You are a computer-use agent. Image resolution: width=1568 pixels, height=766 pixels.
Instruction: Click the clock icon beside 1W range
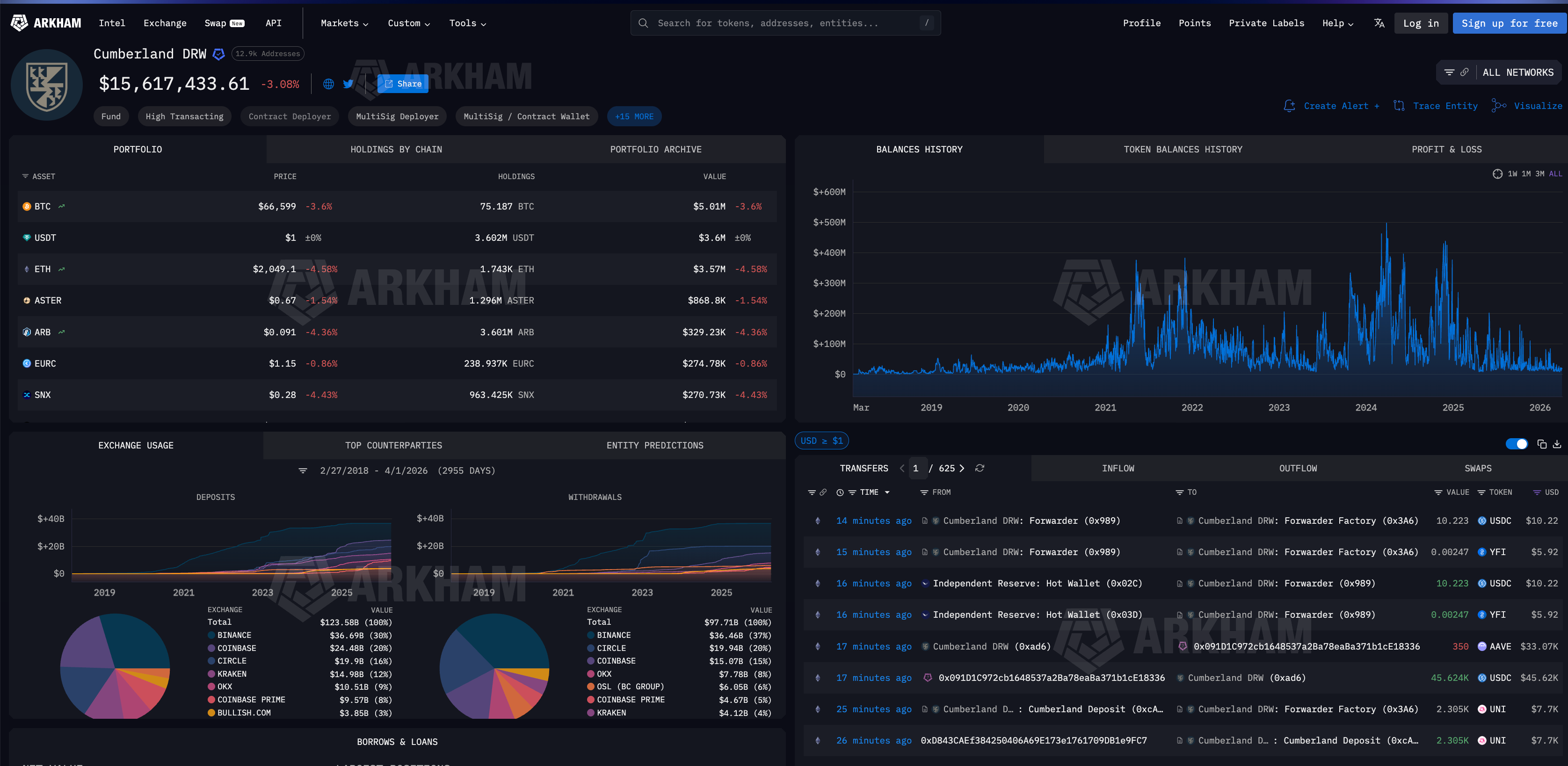(x=1497, y=174)
